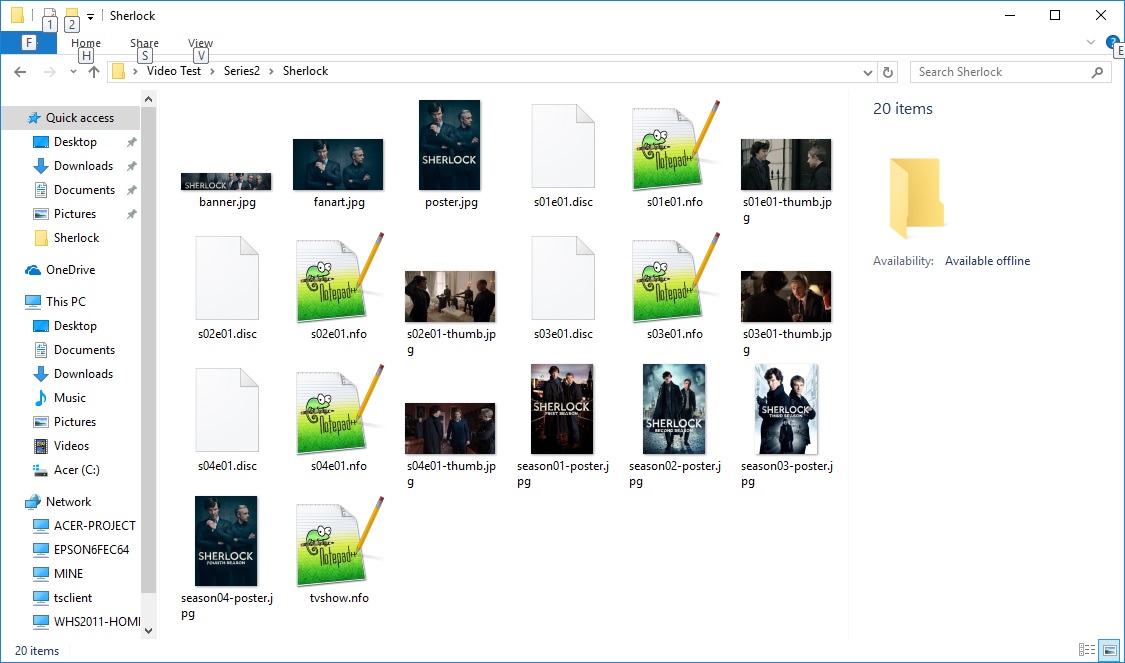Expand the ribbon with the chevron
Screen dimensions: 1125x663
[1090, 42]
